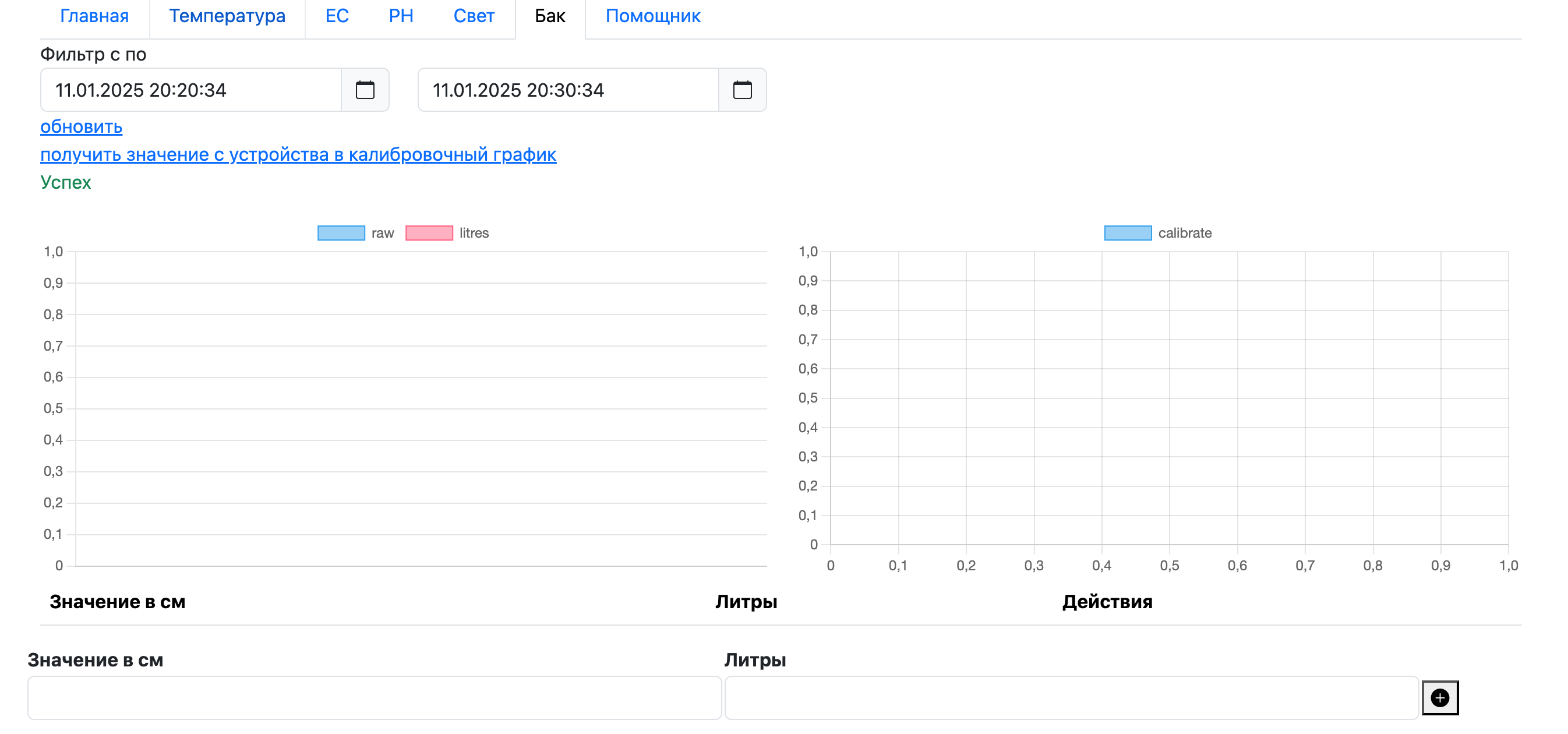This screenshot has width=1568, height=734.
Task: Focus the start datetime filter field
Action: click(x=190, y=90)
